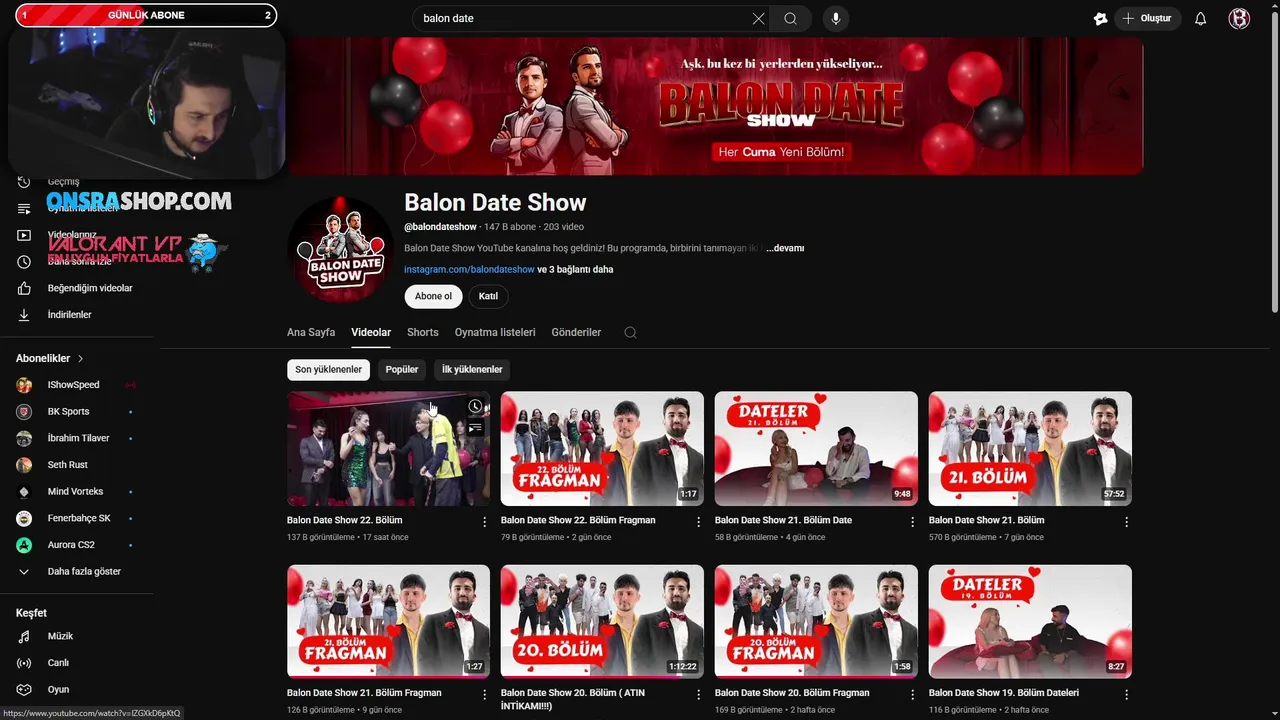Open Müzik icon under Keşfet

[24, 636]
